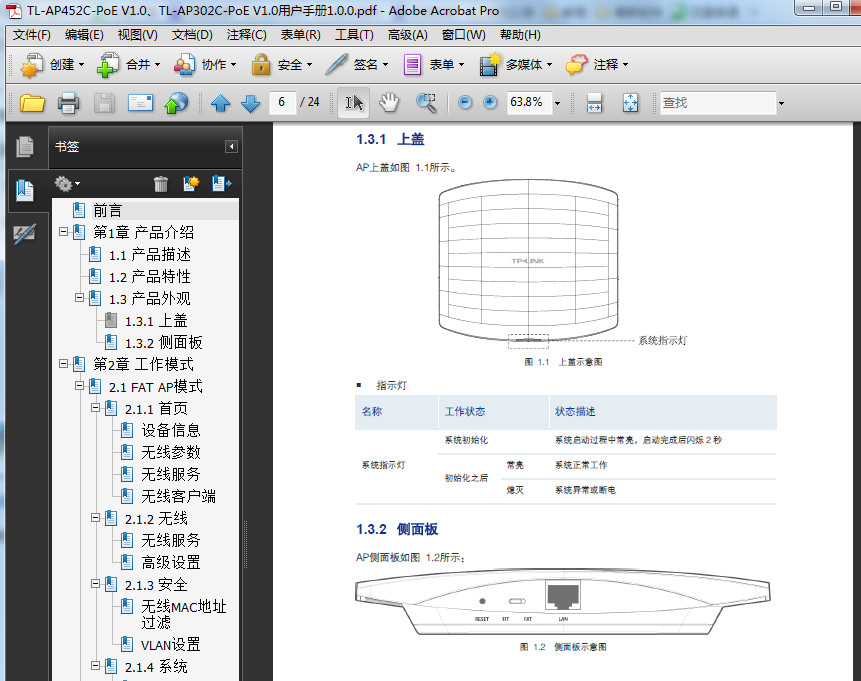The height and width of the screenshot is (681, 861).
Task: Collapse the 2.1.2 无线 bookmark node
Action: (x=96, y=517)
